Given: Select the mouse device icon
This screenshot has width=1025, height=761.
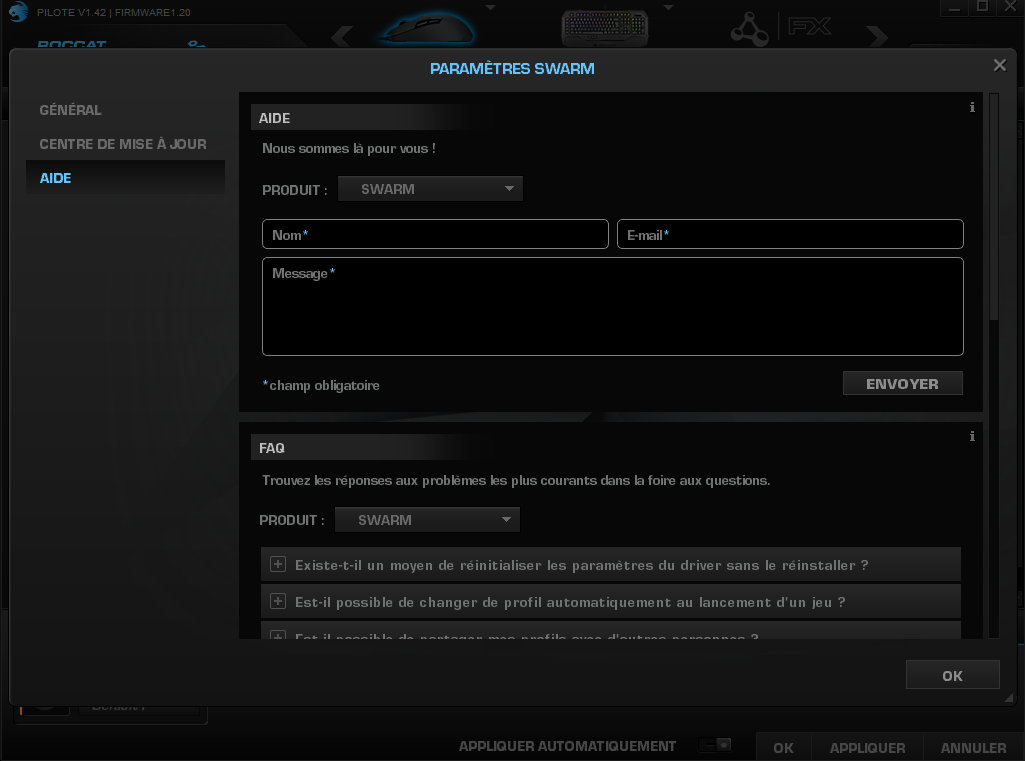Looking at the screenshot, I should point(428,29).
